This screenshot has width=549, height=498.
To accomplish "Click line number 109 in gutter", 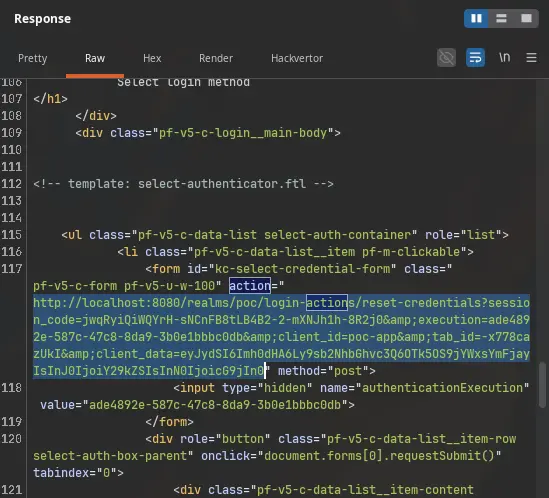I will tap(12, 133).
